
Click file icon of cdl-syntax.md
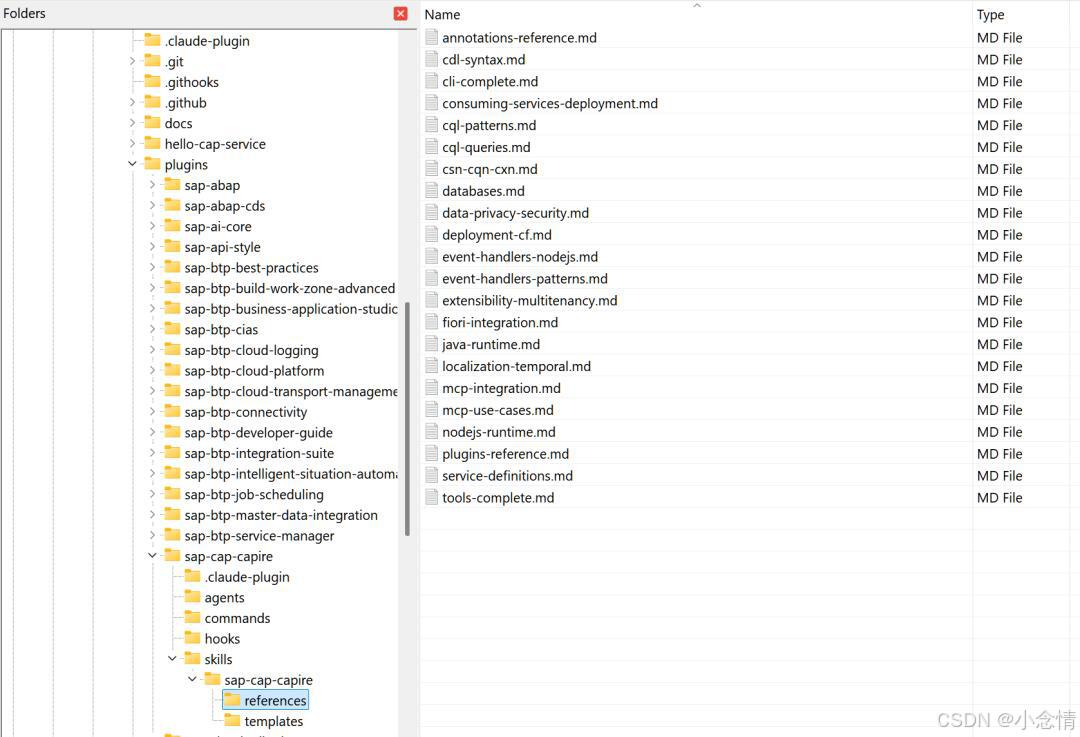[x=431, y=59]
